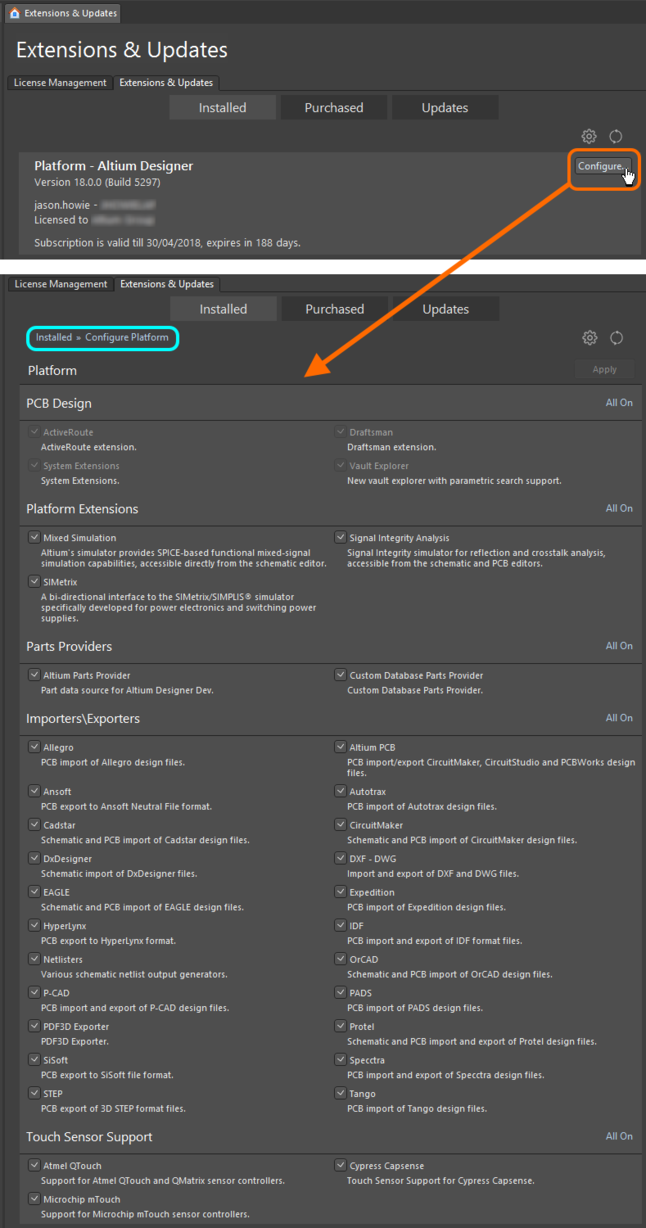Click All On for Importers\Exporters
646x1228 pixels.
click(618, 718)
